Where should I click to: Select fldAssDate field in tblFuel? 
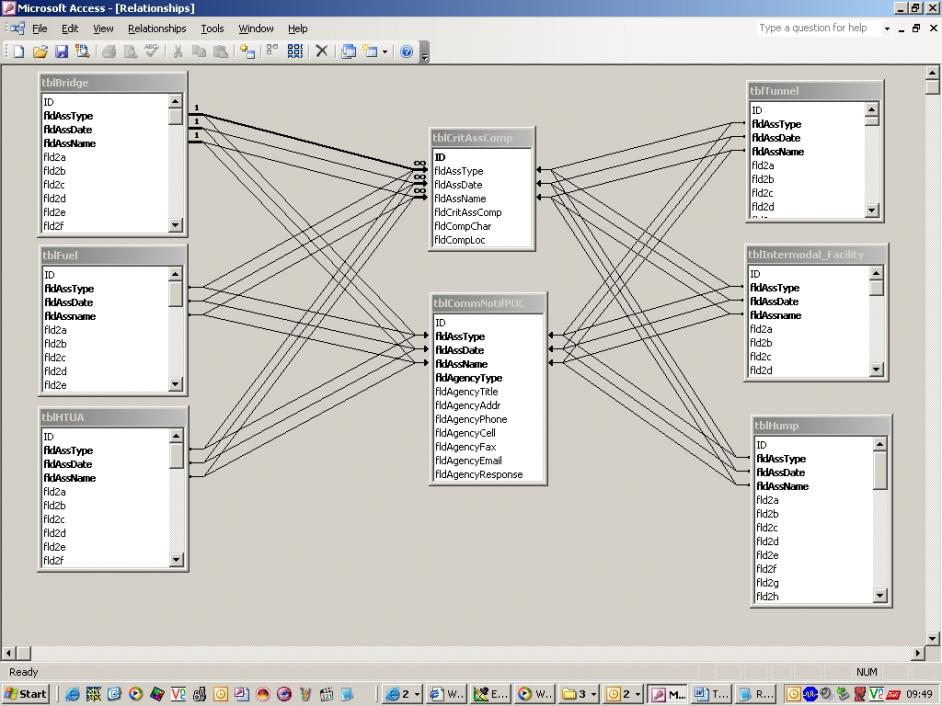click(68, 302)
